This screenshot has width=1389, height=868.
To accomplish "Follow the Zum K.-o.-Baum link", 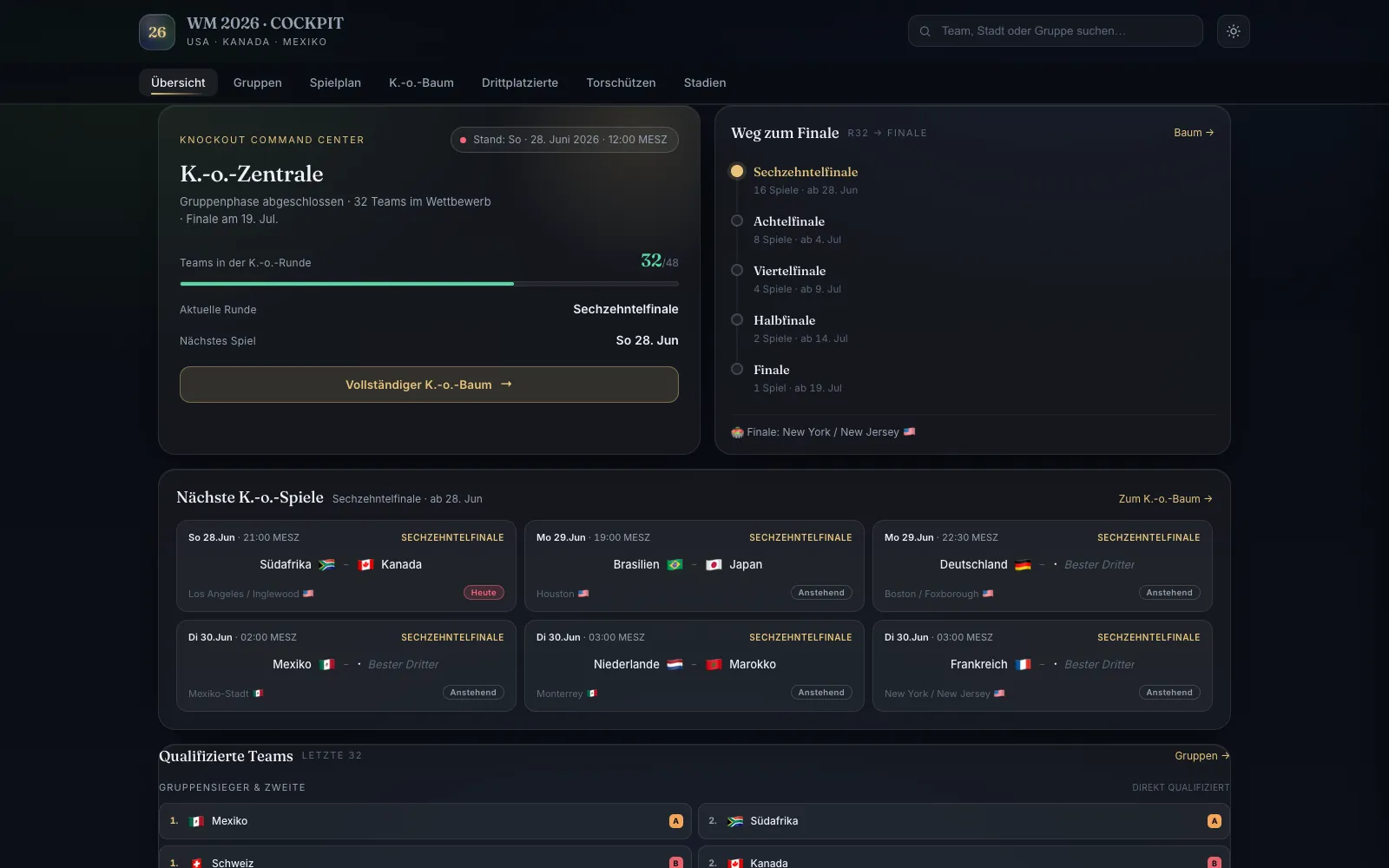I will tap(1165, 499).
